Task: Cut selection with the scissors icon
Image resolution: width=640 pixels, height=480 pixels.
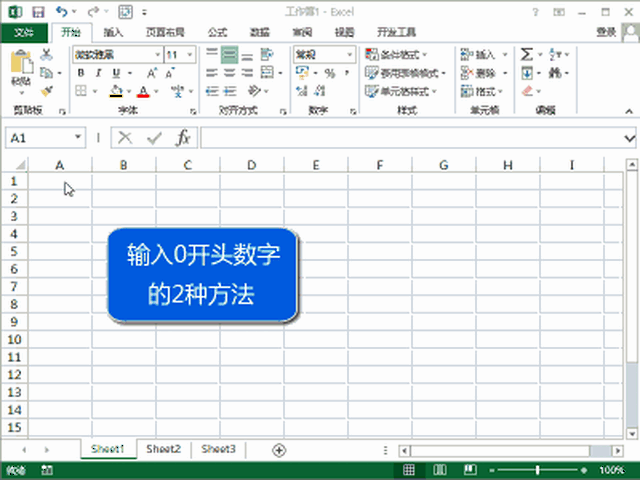Action: point(47,54)
